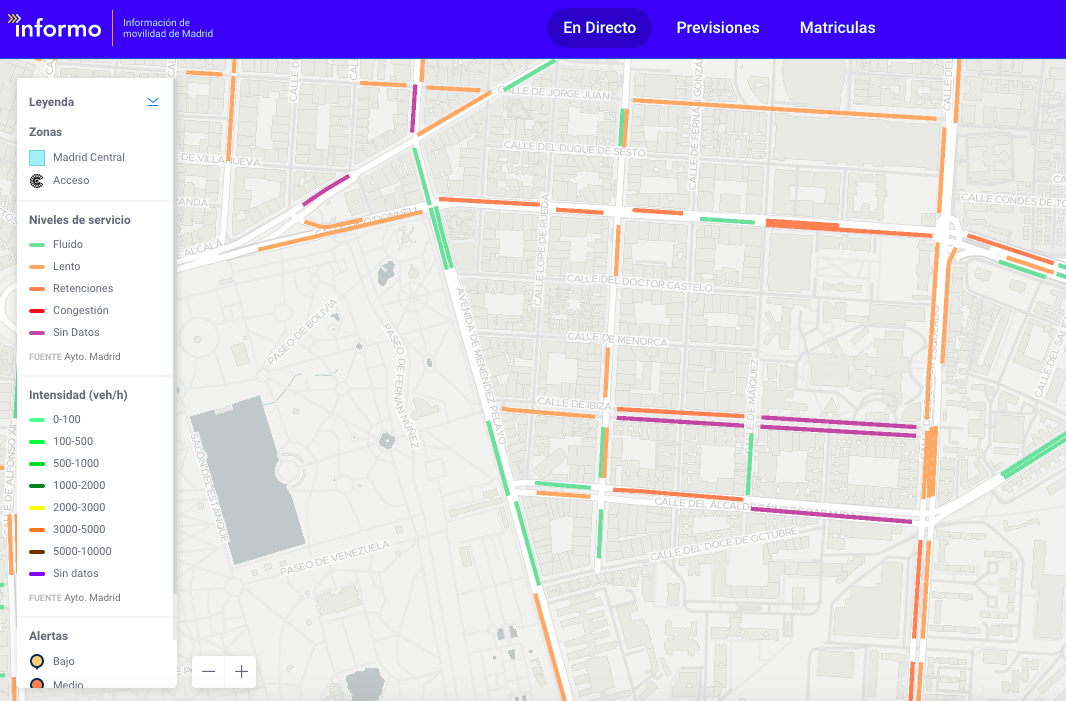The height and width of the screenshot is (701, 1066).
Task: Open the En Directo tab
Action: [x=599, y=28]
